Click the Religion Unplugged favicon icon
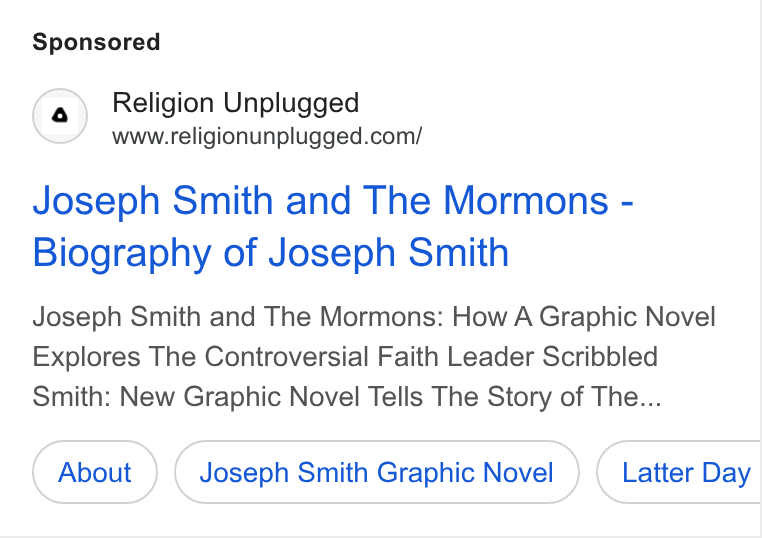 pos(60,116)
